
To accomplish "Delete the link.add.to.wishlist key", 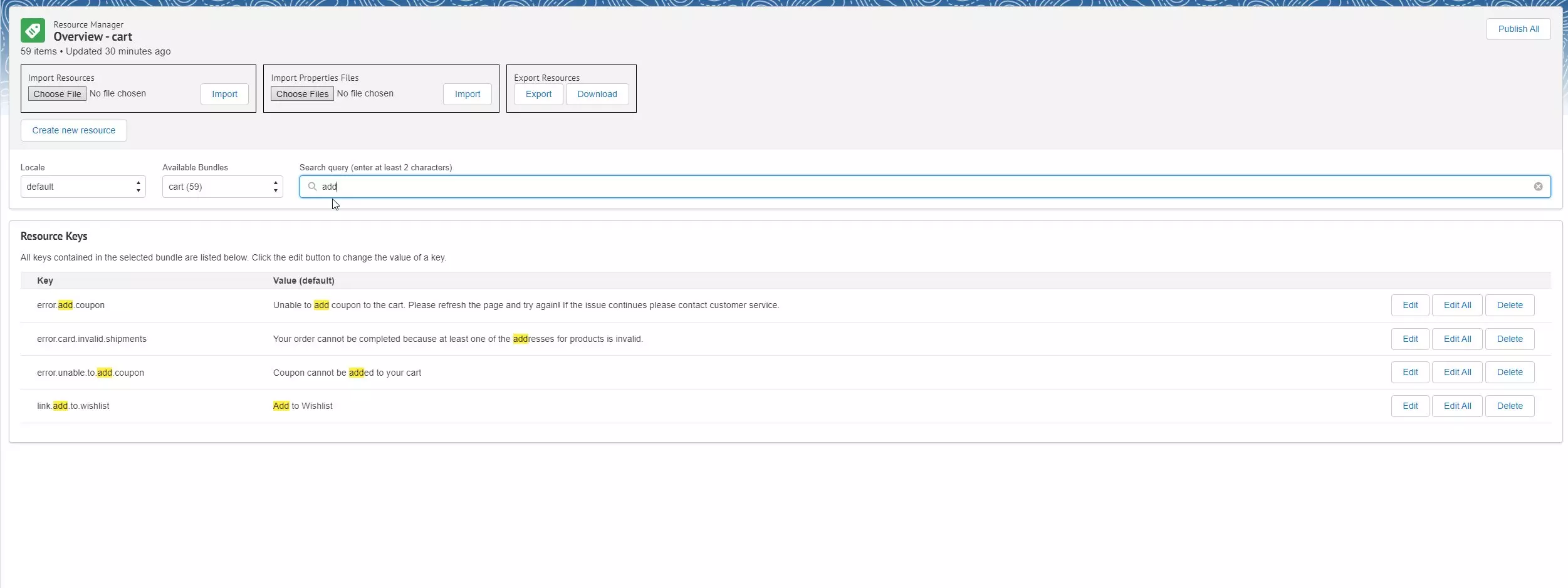I will pos(1509,406).
